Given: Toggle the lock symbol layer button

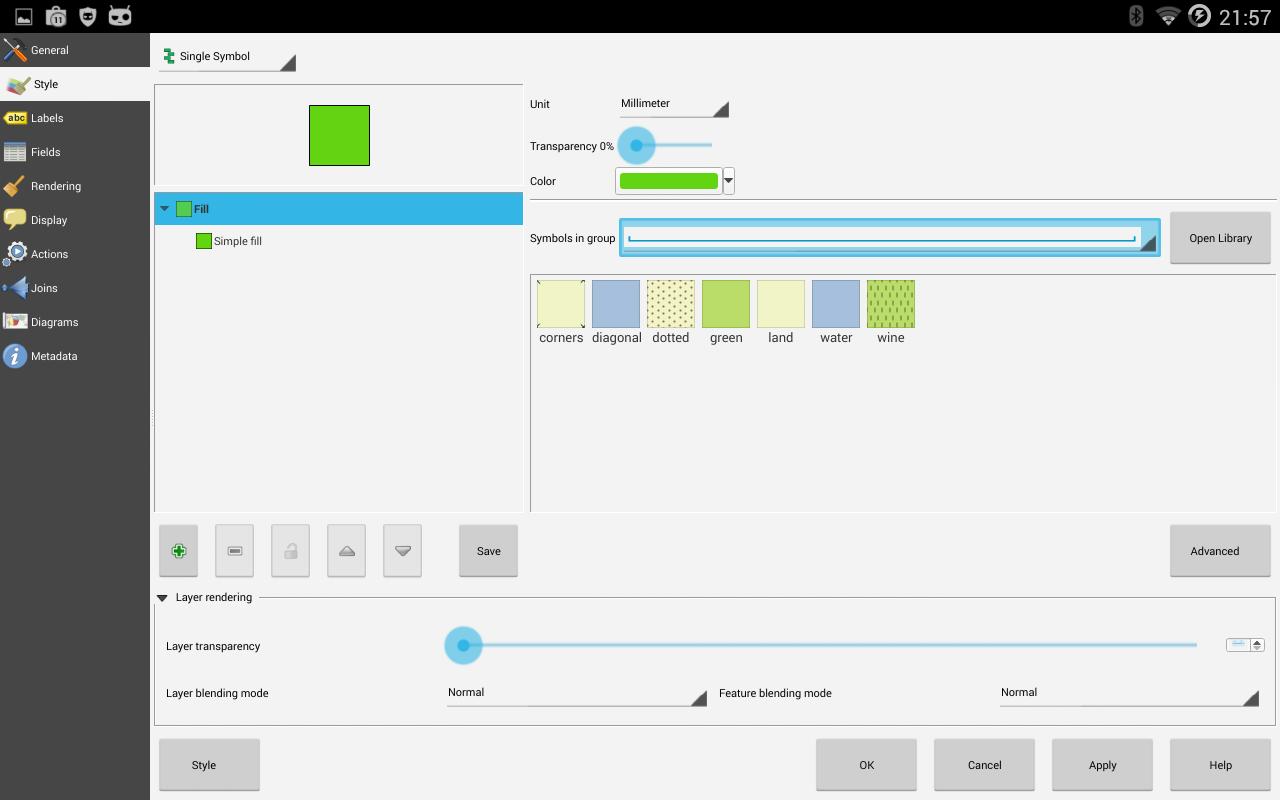Looking at the screenshot, I should pyautogui.click(x=290, y=551).
